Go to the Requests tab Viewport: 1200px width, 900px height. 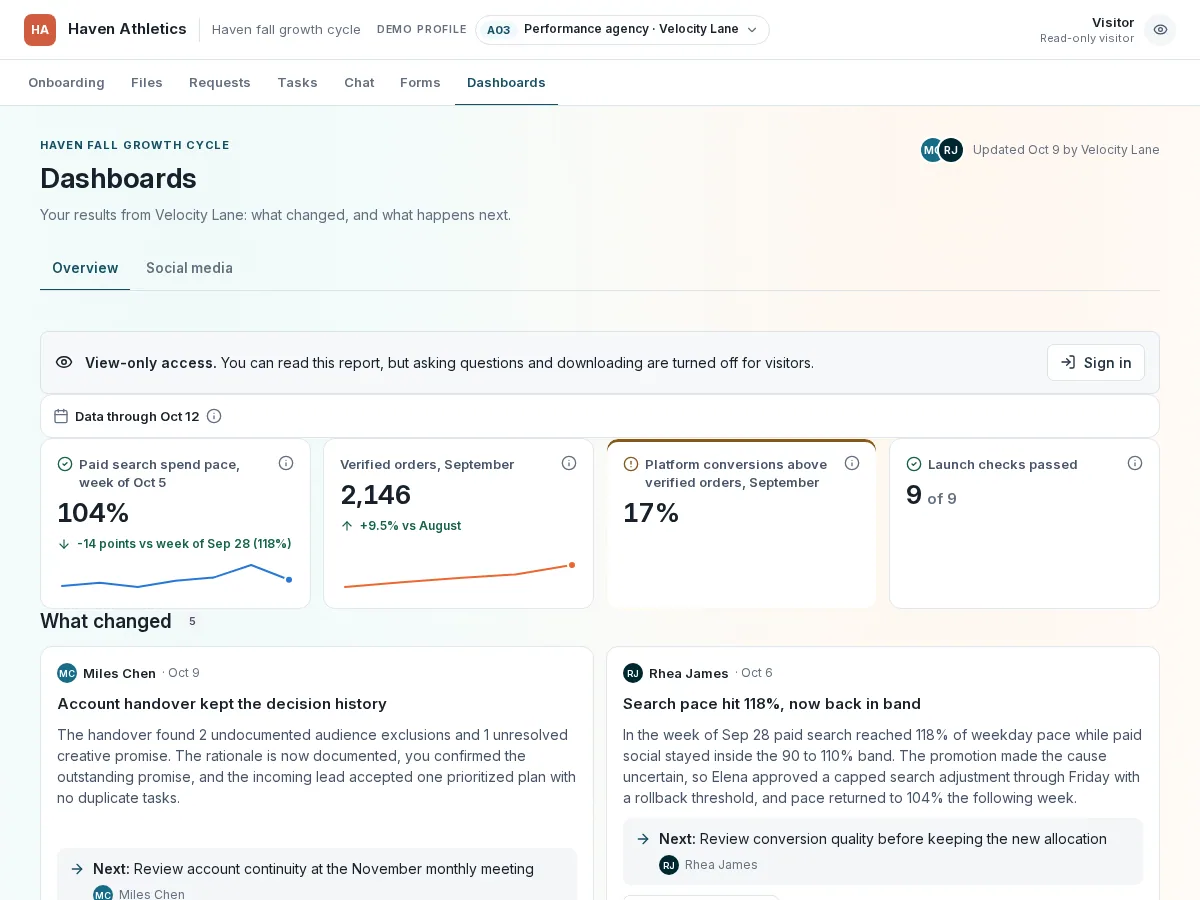tap(220, 83)
